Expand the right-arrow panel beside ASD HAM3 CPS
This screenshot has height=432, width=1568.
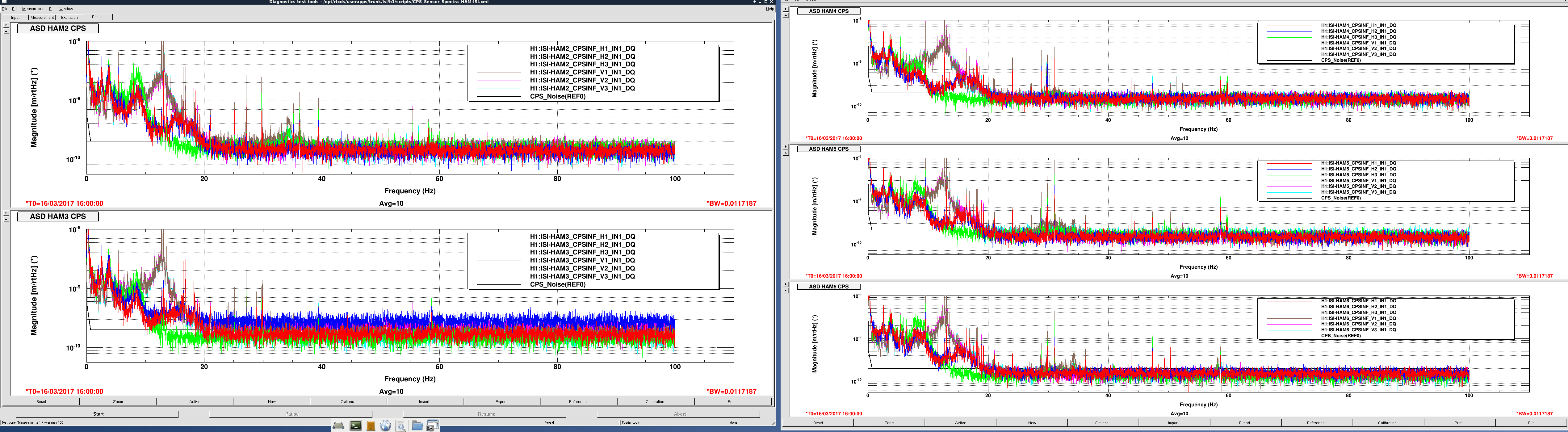point(6,214)
